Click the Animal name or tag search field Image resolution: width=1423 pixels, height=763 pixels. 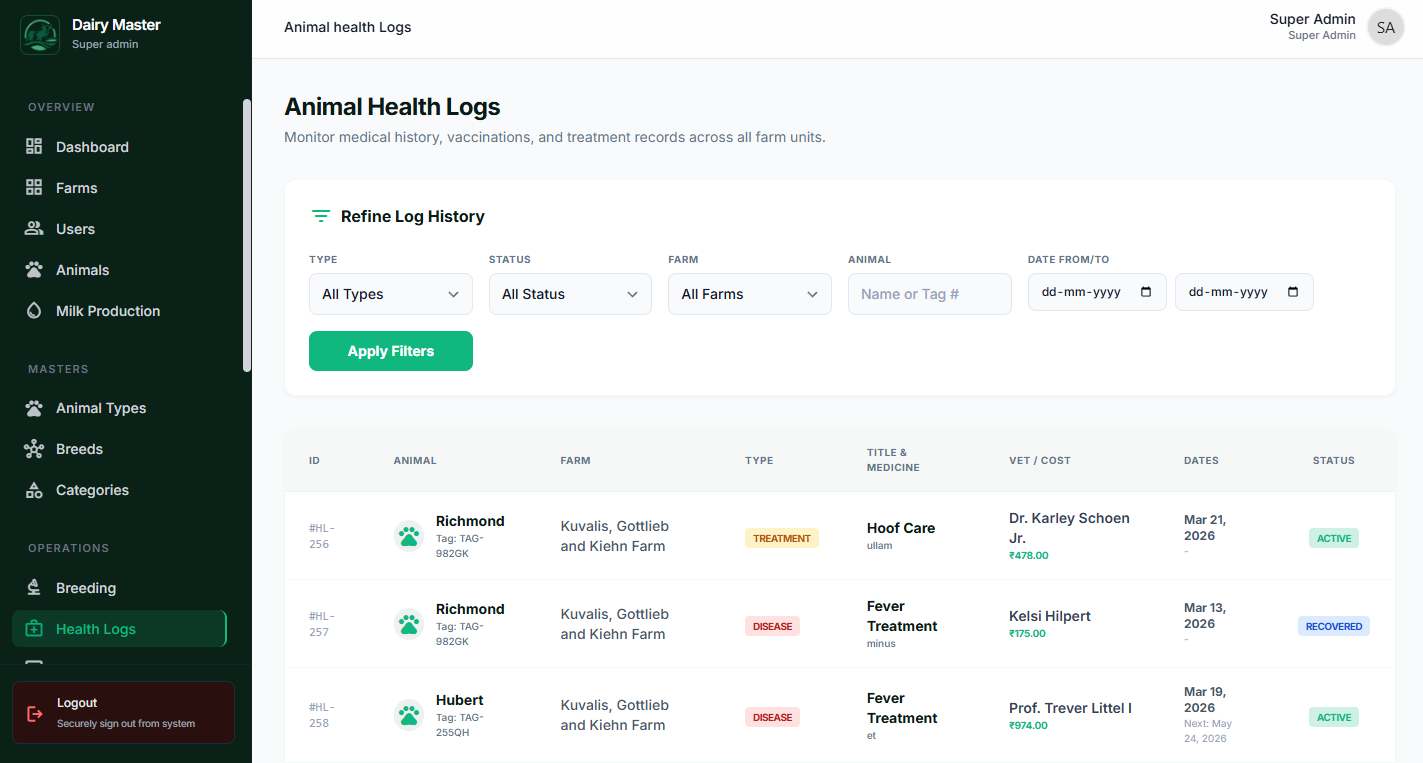click(x=929, y=294)
